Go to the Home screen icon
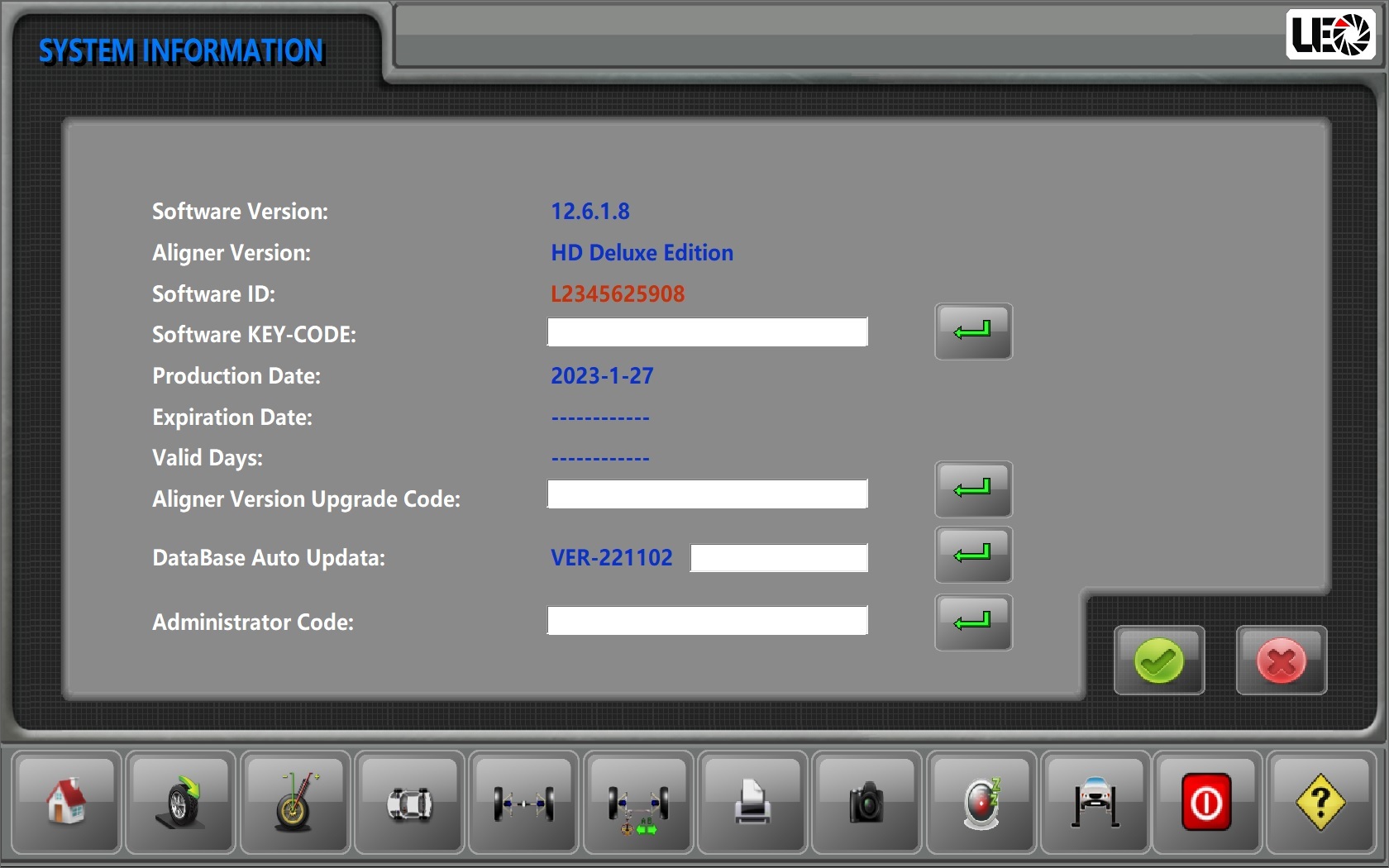The image size is (1389, 868). point(67,803)
